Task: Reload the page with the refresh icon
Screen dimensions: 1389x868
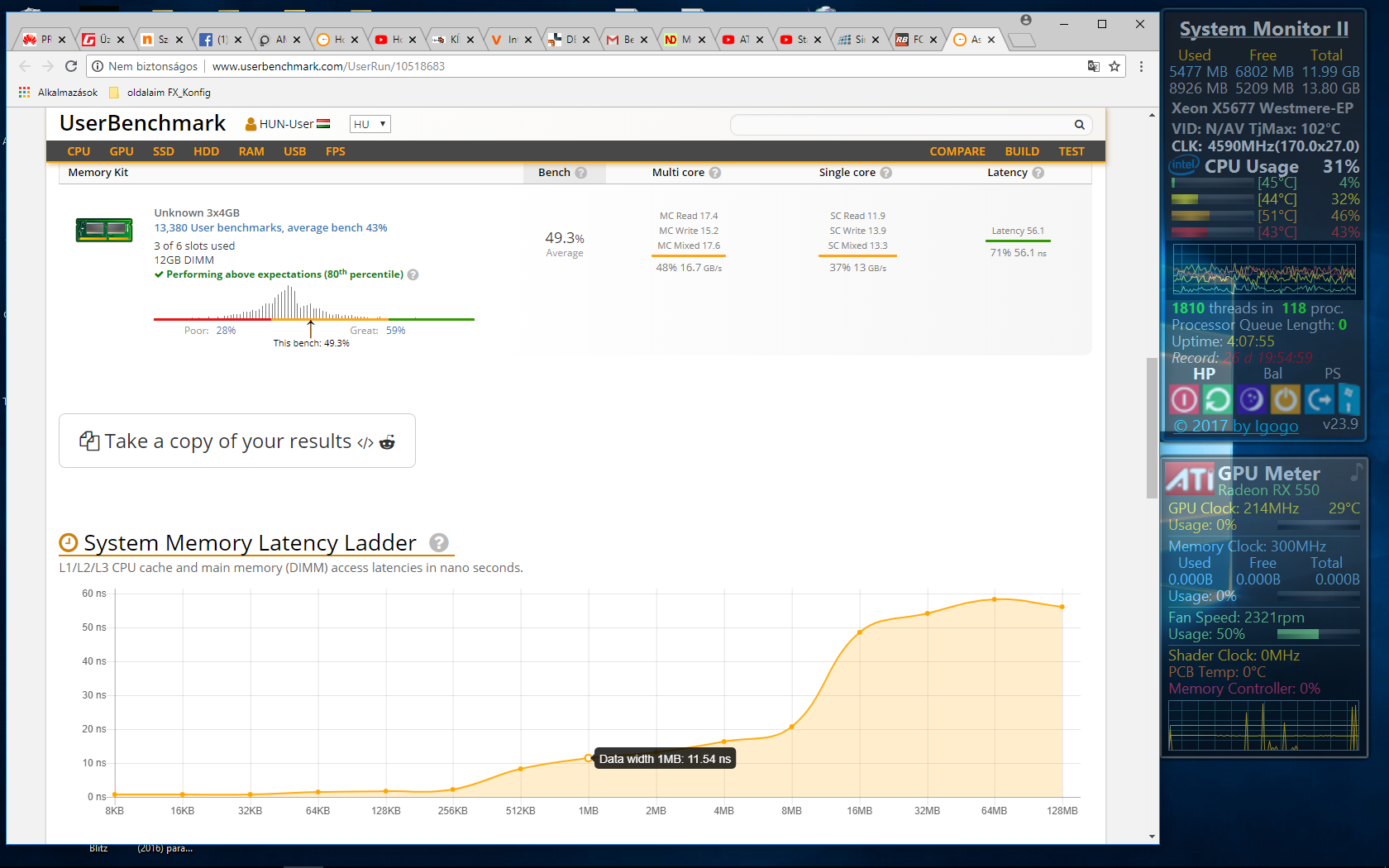Action: coord(71,66)
